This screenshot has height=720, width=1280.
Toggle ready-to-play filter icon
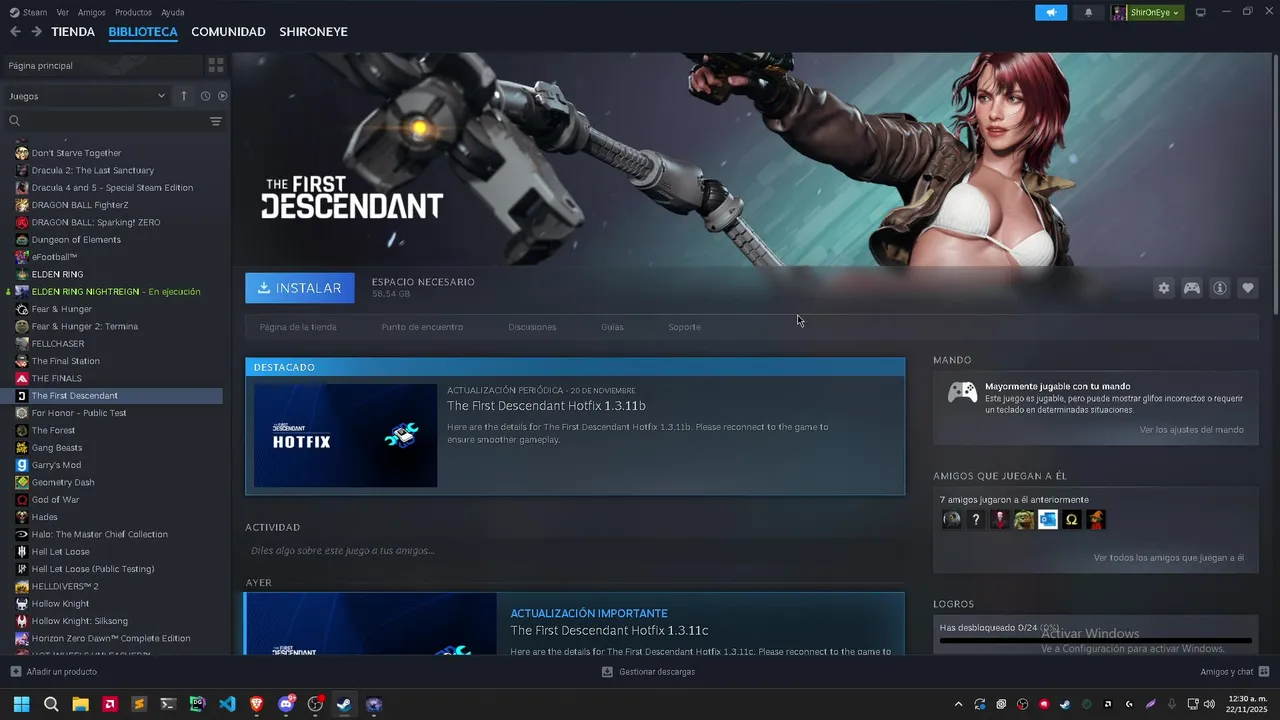[x=223, y=96]
